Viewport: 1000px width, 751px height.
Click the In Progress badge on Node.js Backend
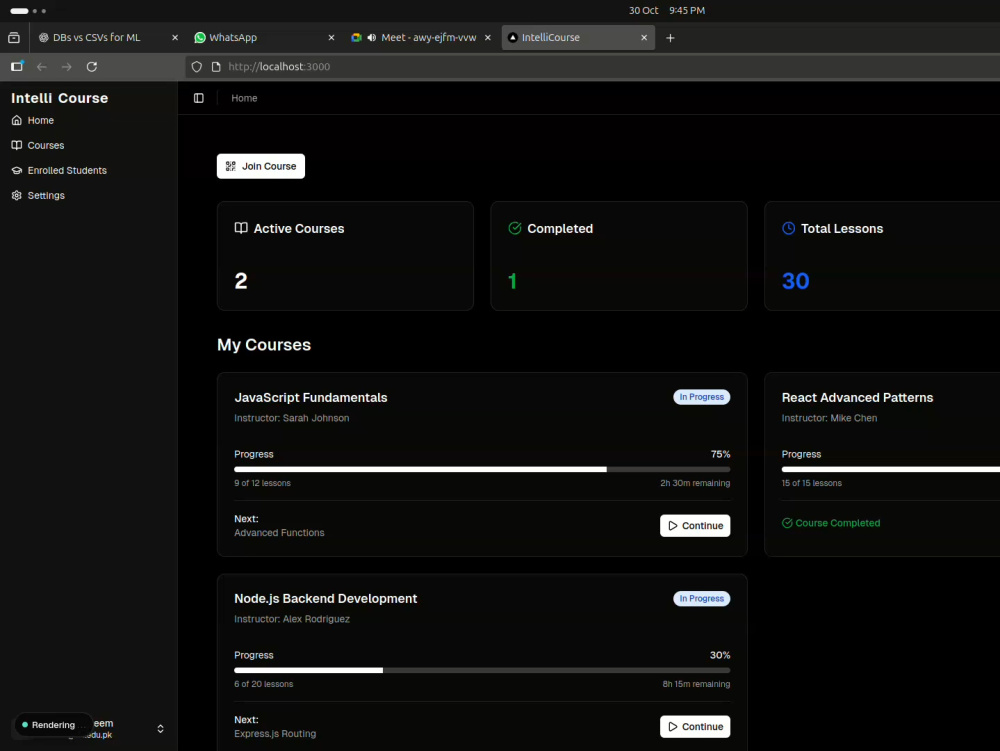point(701,598)
